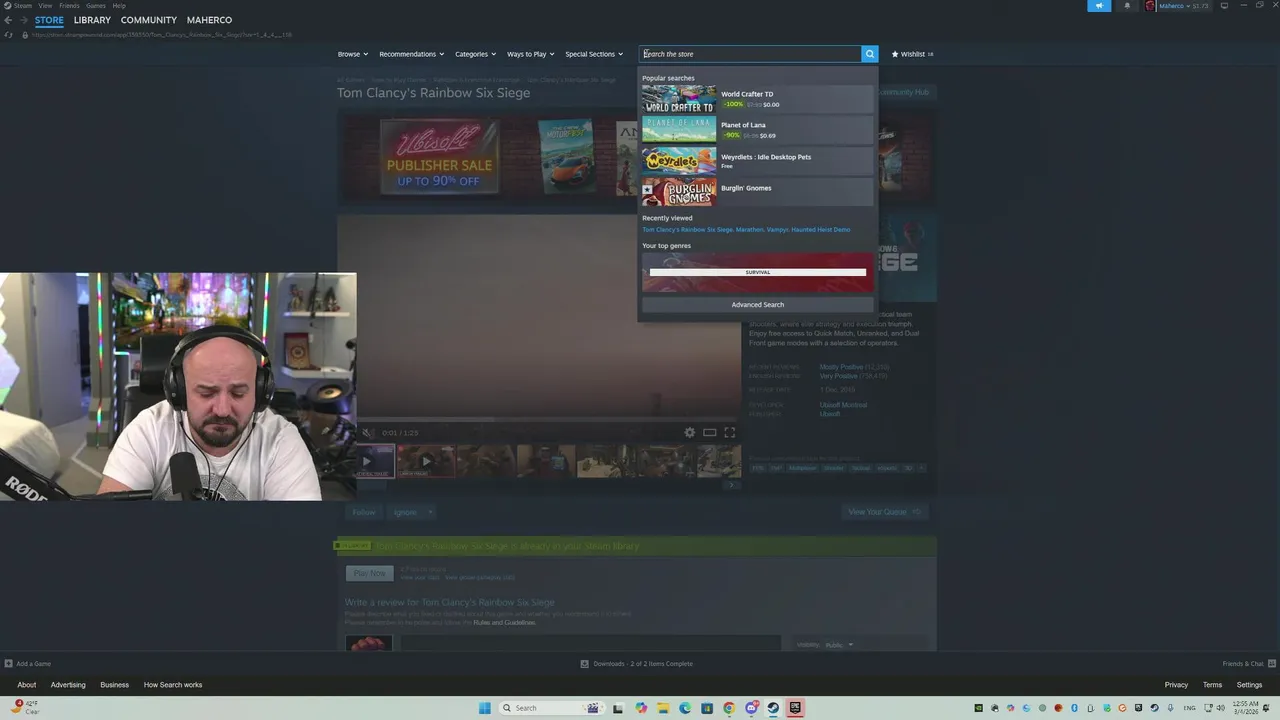Viewport: 1280px width, 720px height.
Task: Expand the Categories dropdown
Action: pyautogui.click(x=475, y=54)
